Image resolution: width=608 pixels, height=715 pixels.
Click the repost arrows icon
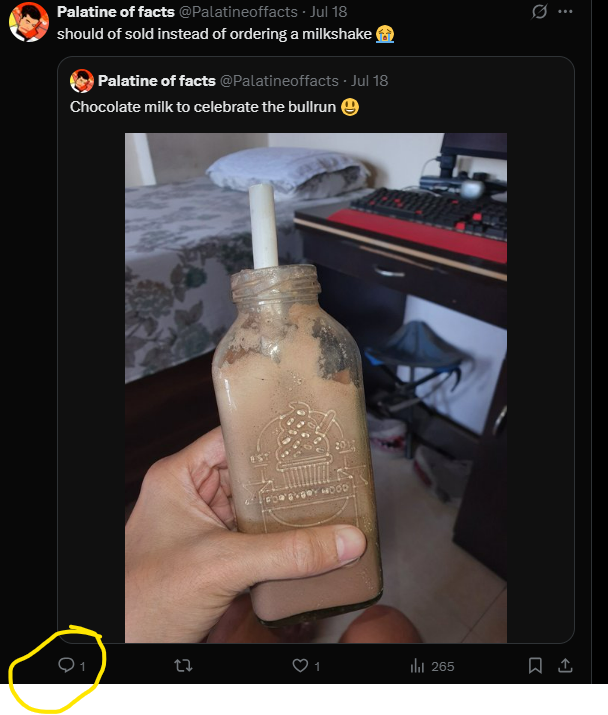[x=183, y=666]
